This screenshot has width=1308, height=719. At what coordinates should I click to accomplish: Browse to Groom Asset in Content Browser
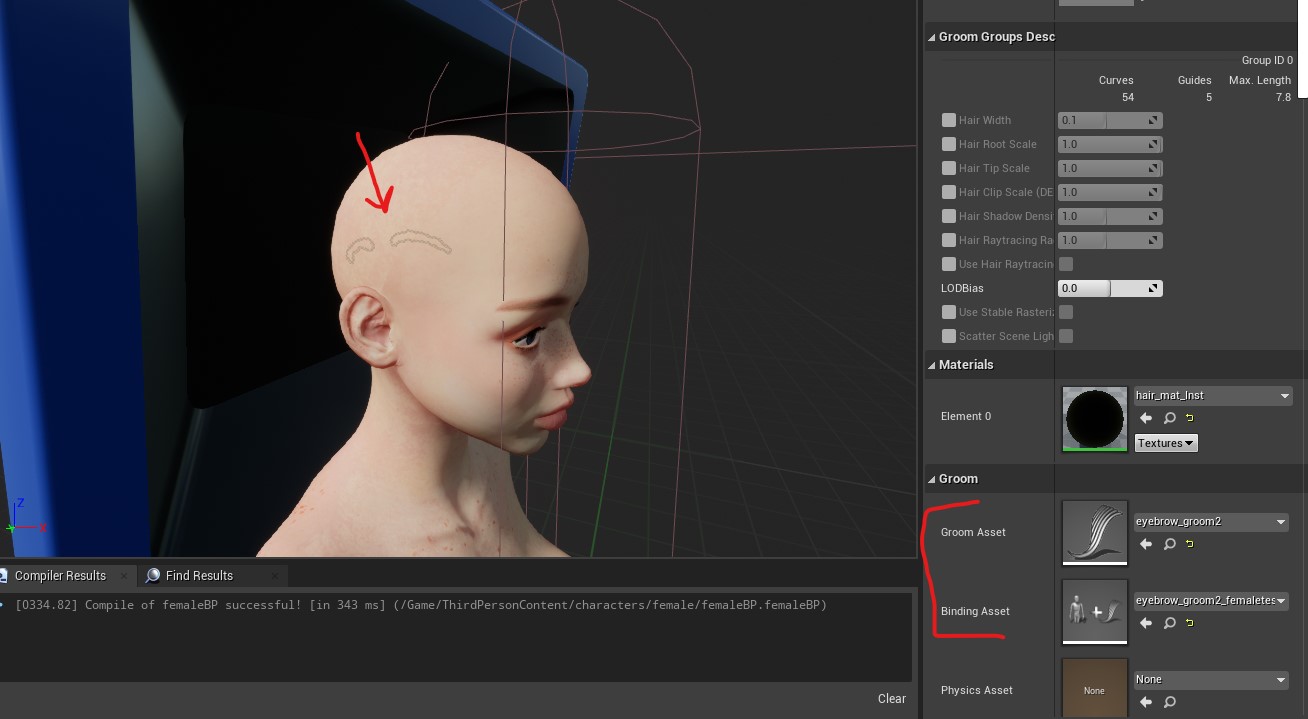[1169, 545]
